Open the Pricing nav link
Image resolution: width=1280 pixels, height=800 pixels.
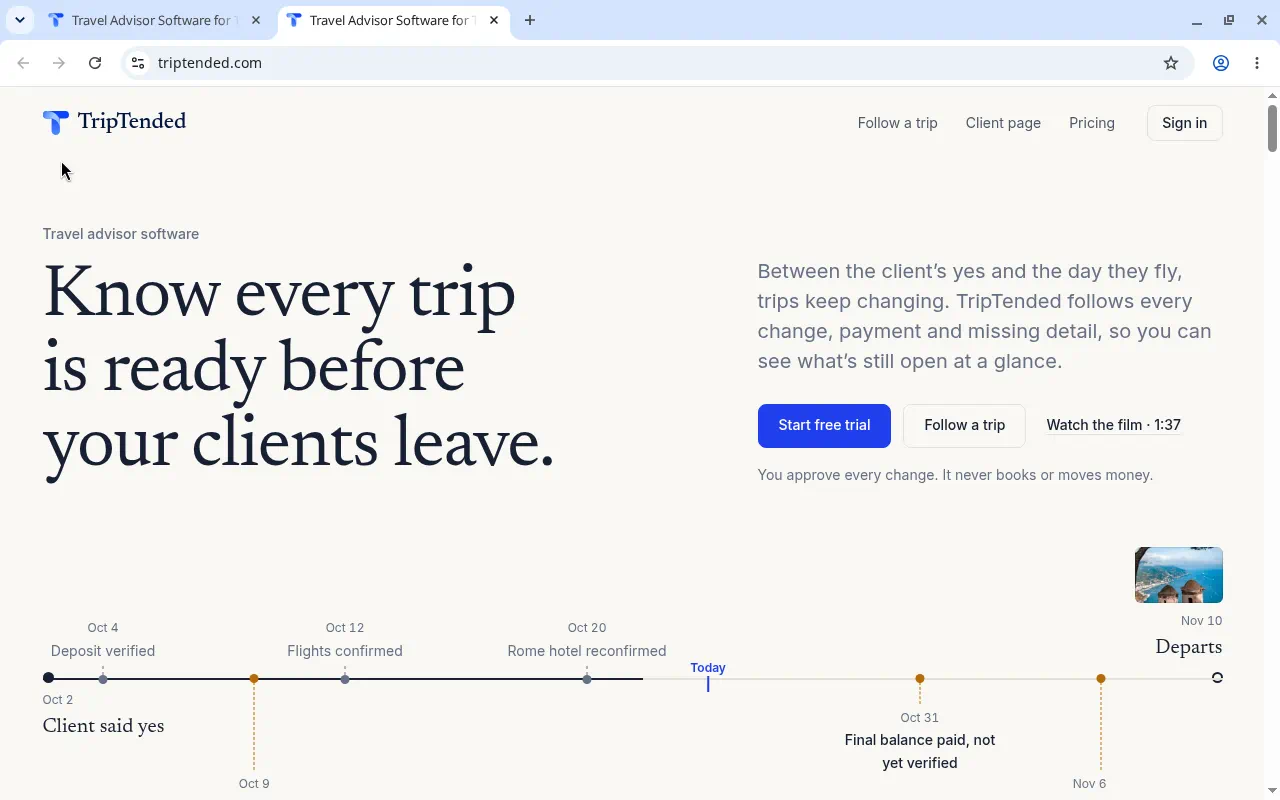click(x=1092, y=123)
